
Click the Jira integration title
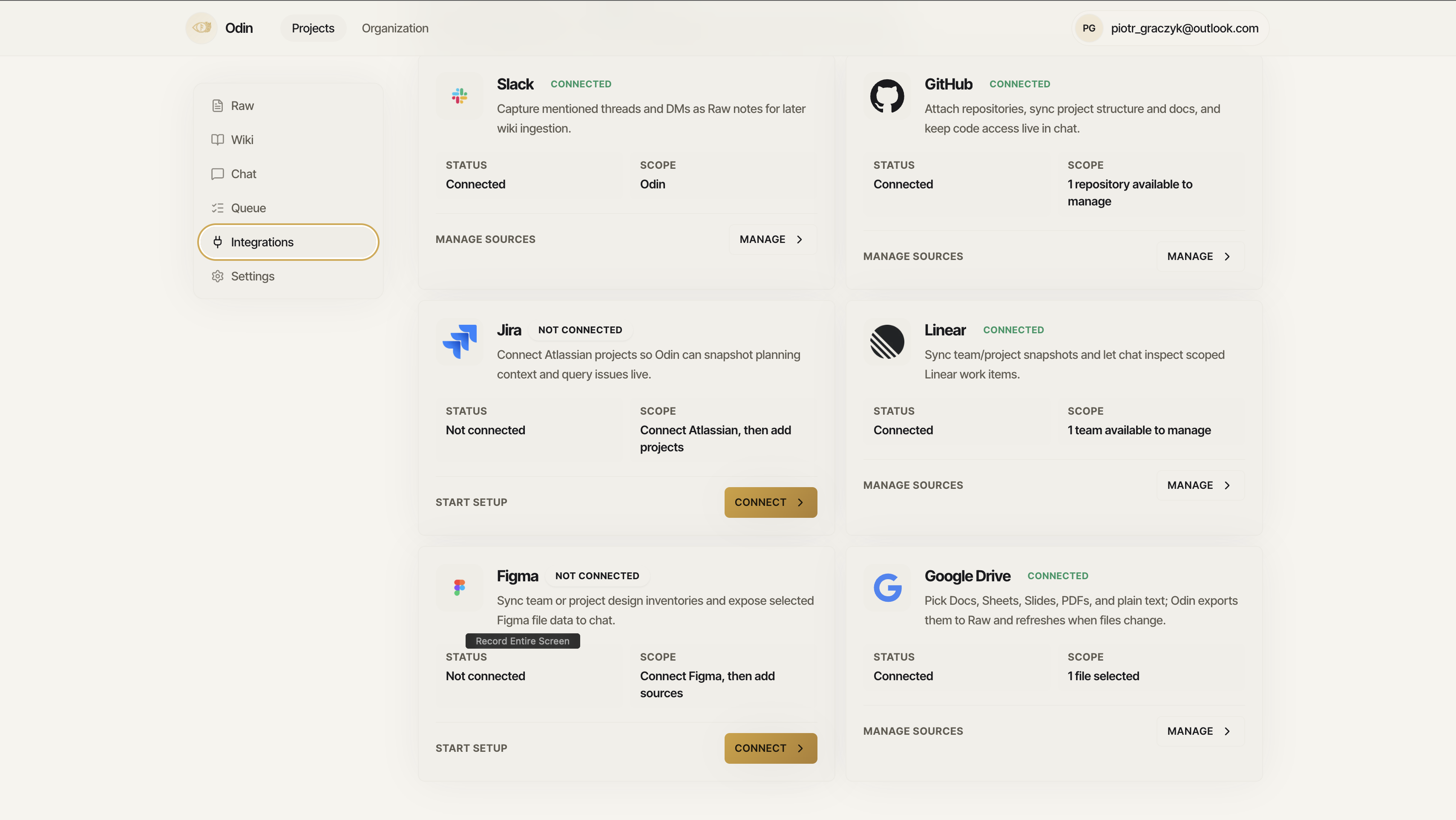(509, 330)
